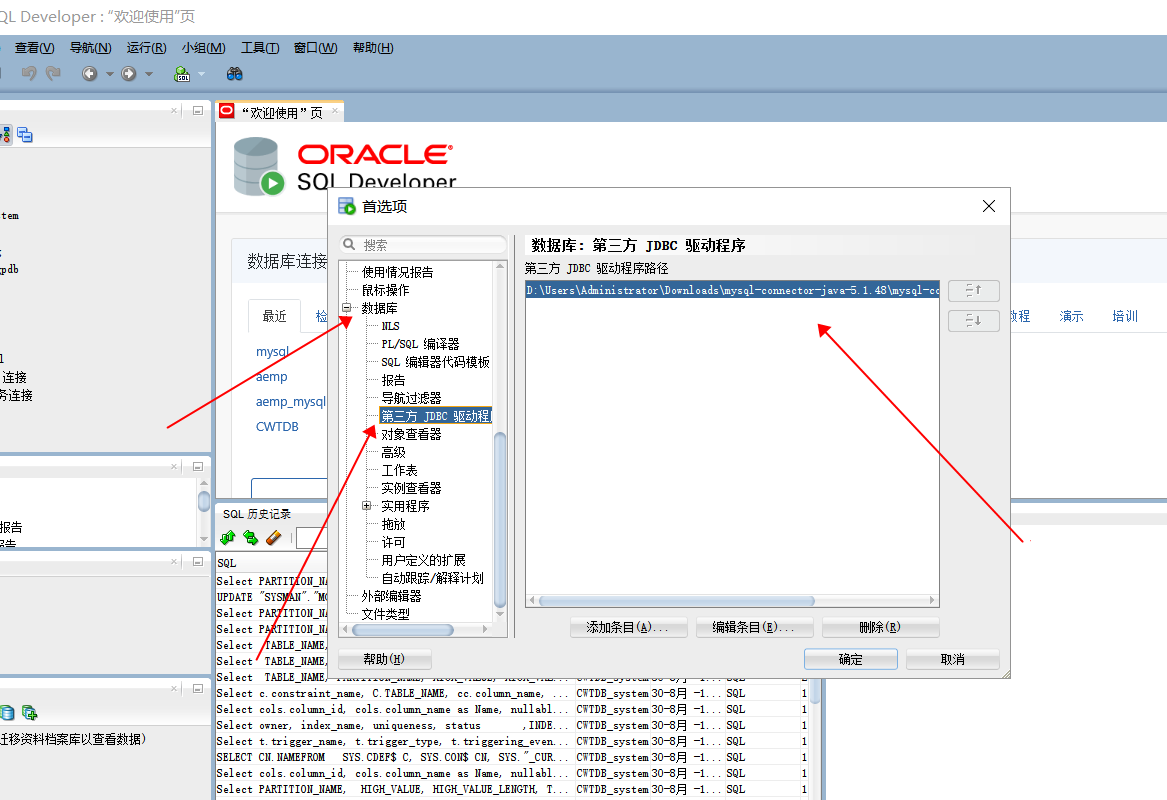Select NLS under 数据库 in the tree
This screenshot has height=800, width=1167.
[x=391, y=326]
